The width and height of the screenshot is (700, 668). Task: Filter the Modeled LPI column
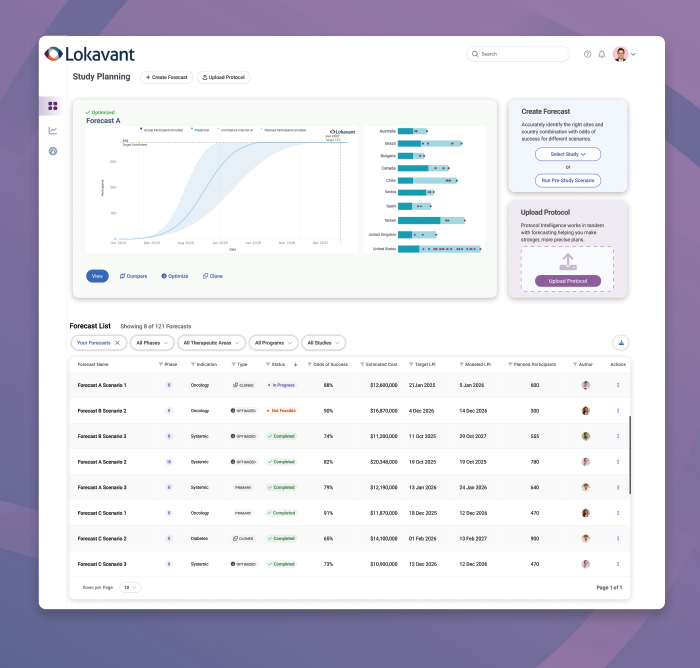coord(462,364)
